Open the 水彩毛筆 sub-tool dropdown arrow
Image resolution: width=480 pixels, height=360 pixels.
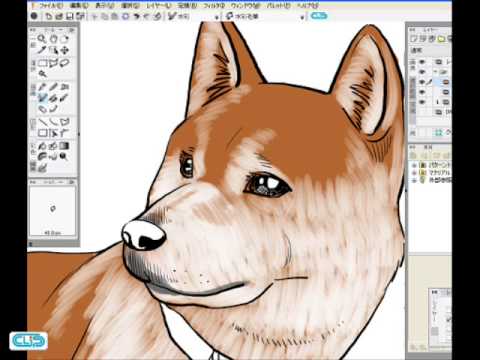coord(302,17)
